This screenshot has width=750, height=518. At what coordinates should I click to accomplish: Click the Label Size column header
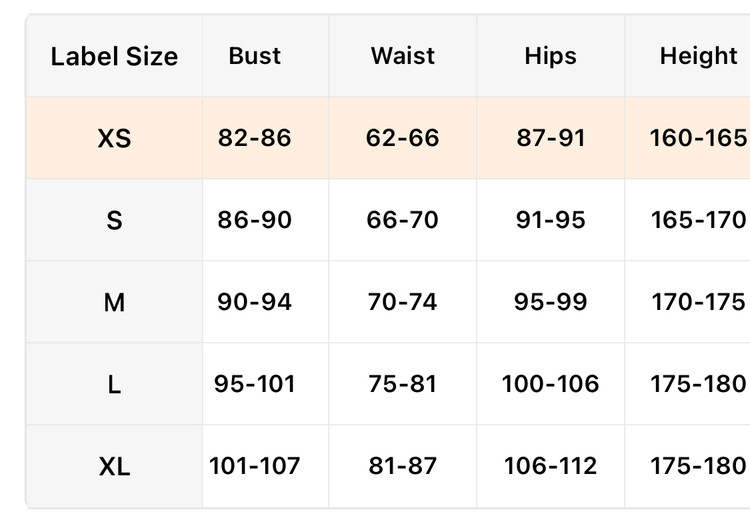pos(114,56)
